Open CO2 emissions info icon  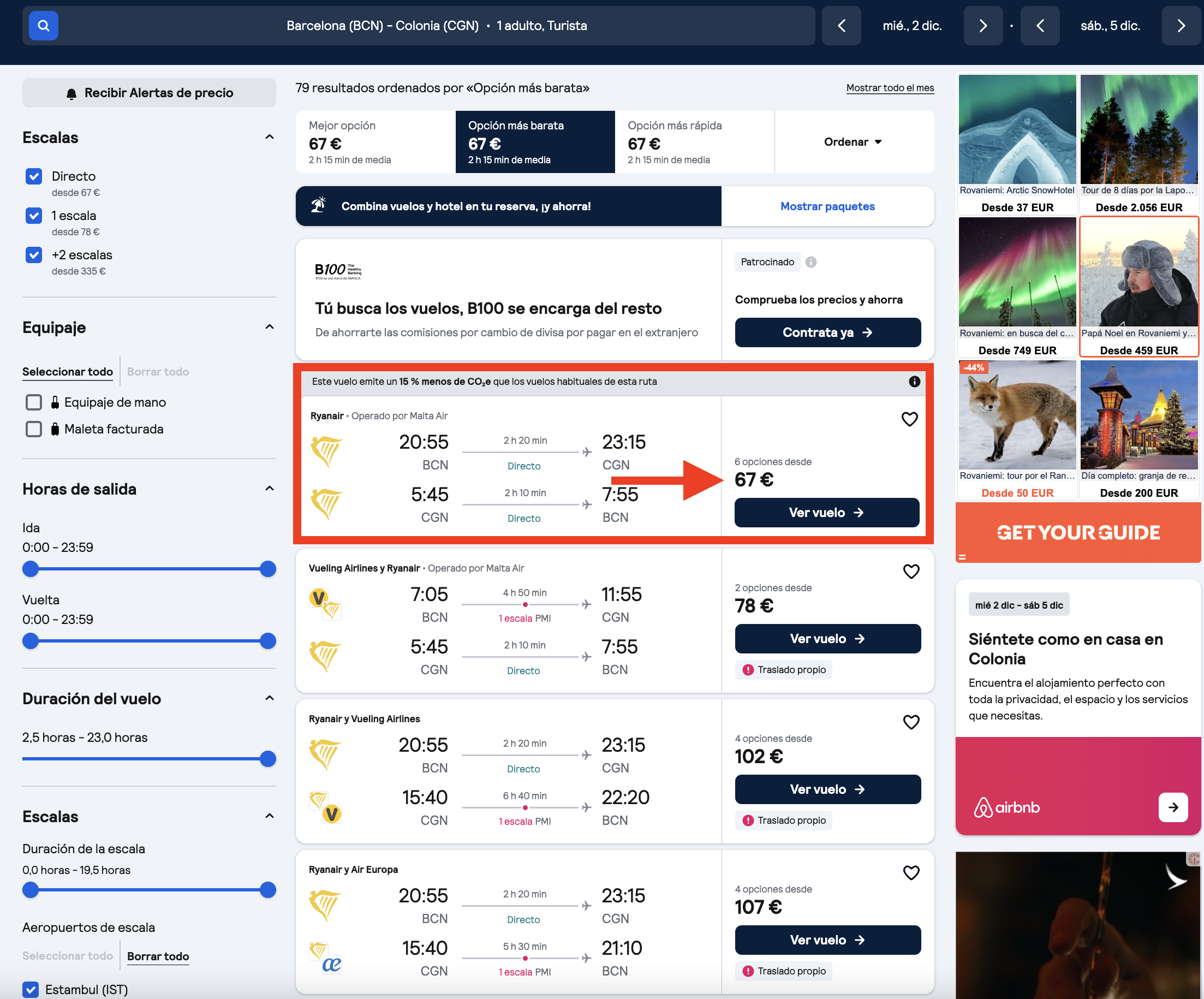click(915, 382)
